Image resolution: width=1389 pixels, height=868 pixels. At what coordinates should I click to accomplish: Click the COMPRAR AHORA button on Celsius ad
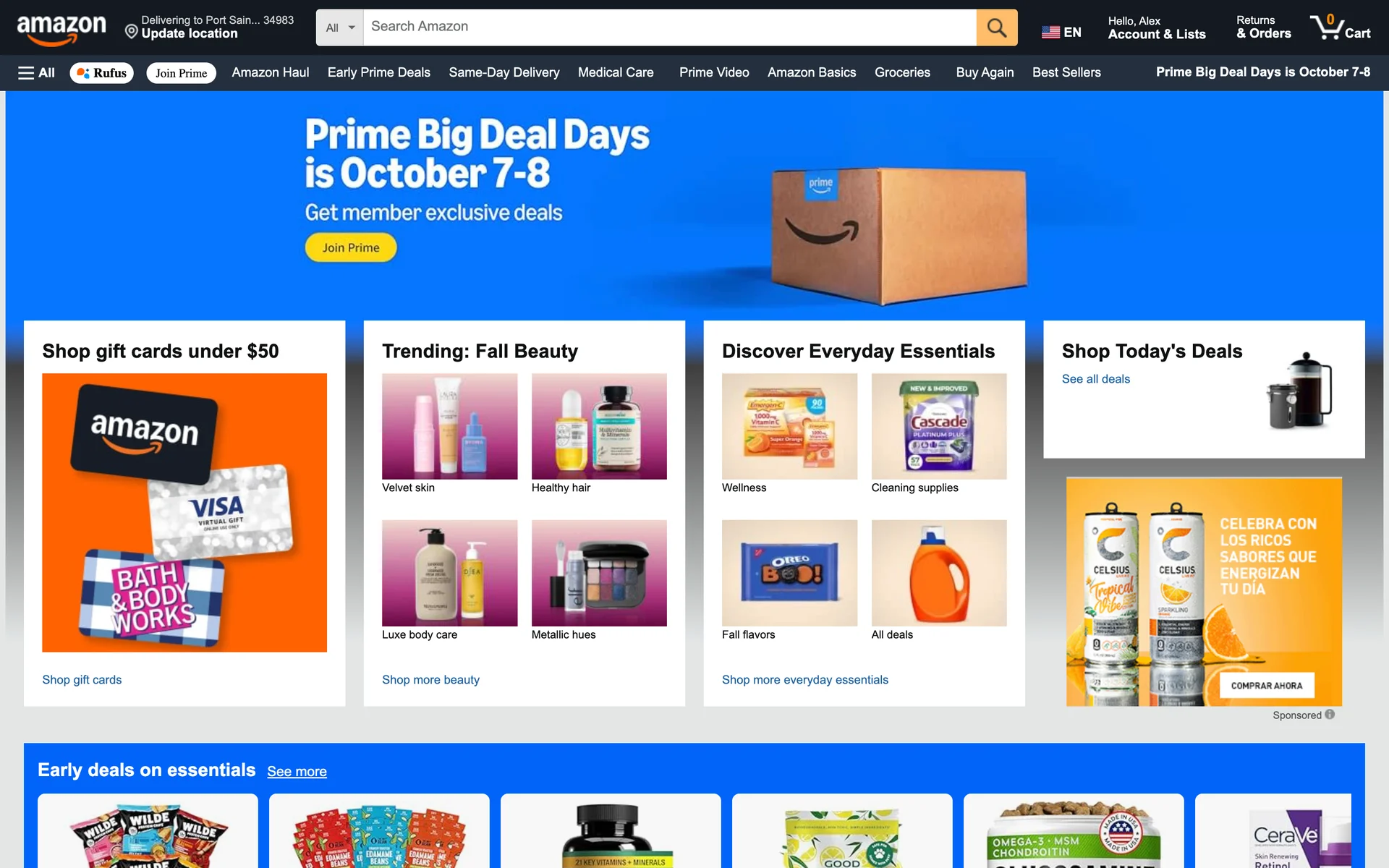[x=1267, y=685]
